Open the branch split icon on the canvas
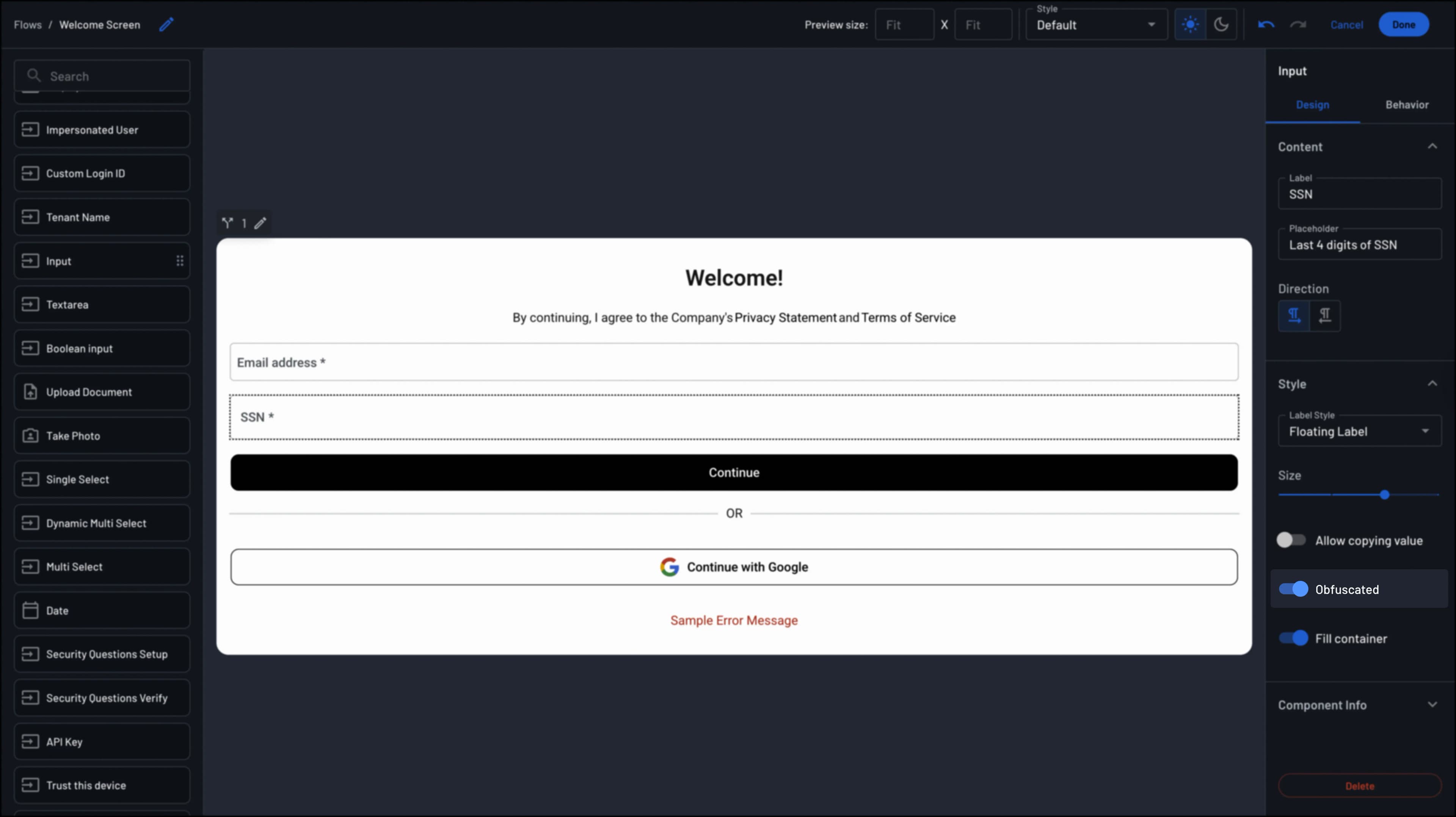 point(228,222)
